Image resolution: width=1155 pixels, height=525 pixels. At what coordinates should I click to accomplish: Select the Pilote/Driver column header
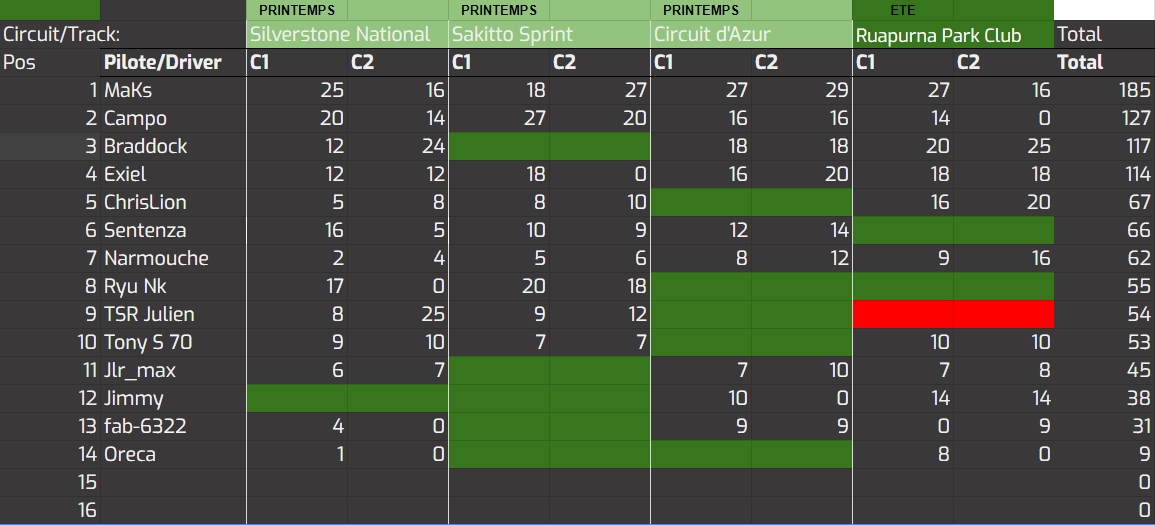(163, 62)
